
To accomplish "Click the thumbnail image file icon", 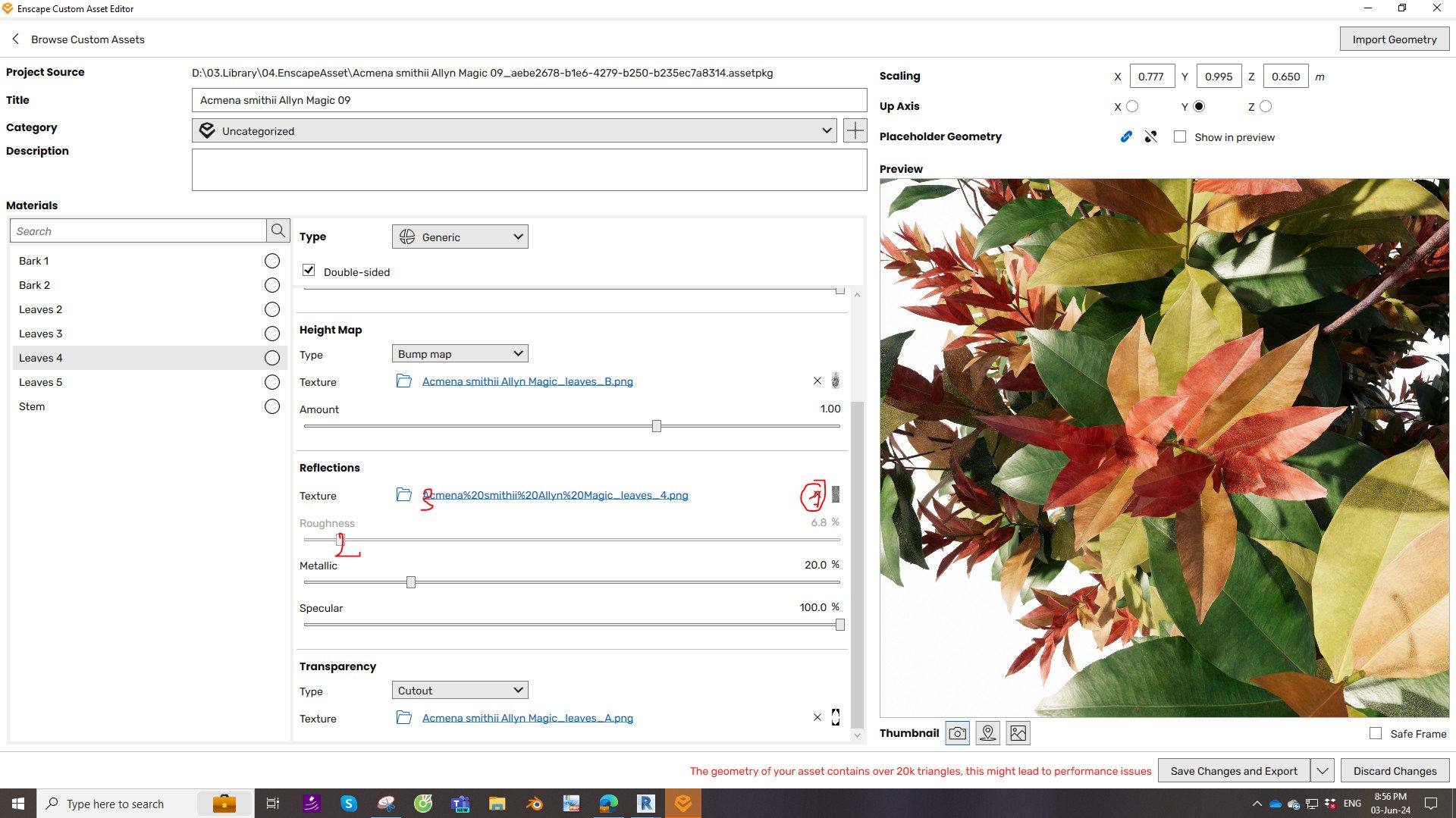I will coord(1018,733).
